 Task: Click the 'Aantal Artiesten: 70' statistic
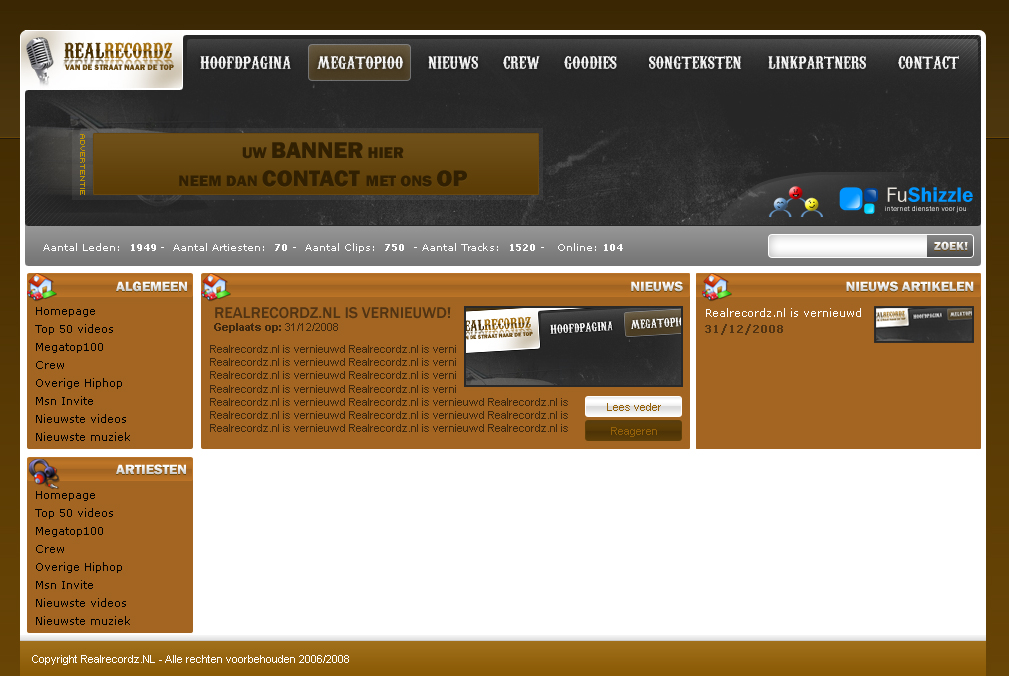pyautogui.click(x=230, y=248)
